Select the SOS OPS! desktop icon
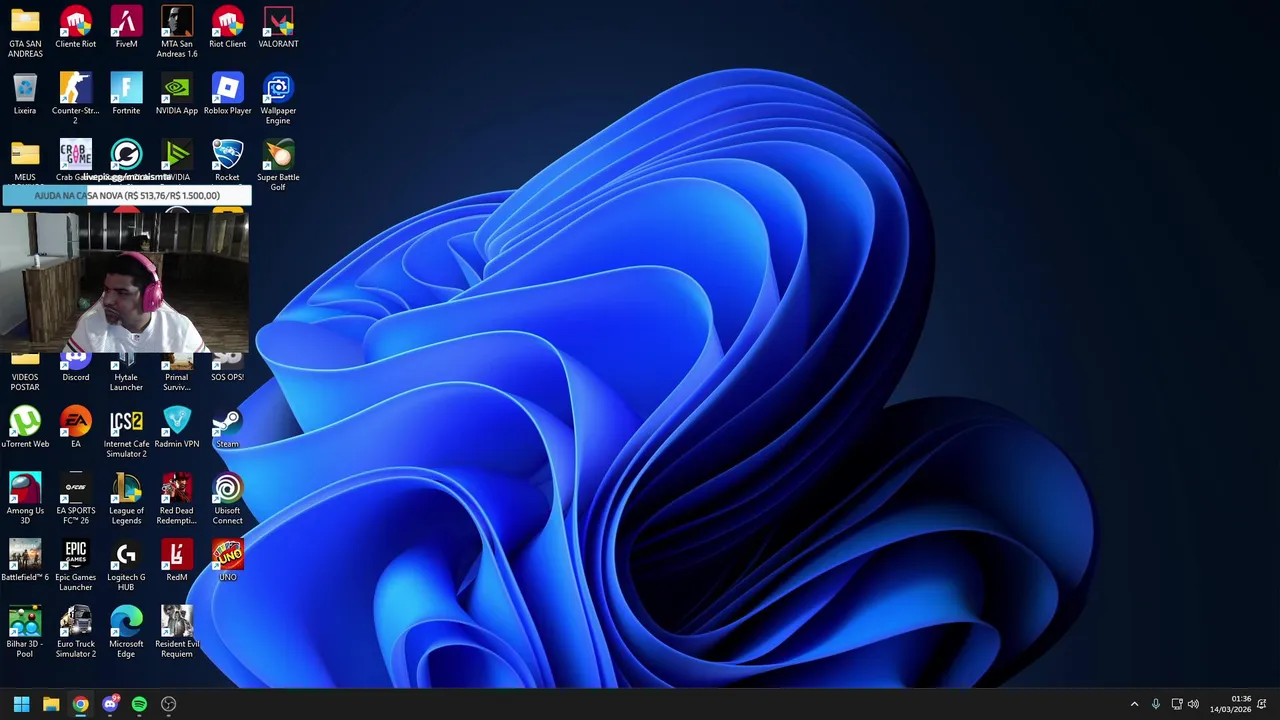The image size is (1280, 720). coord(227,366)
